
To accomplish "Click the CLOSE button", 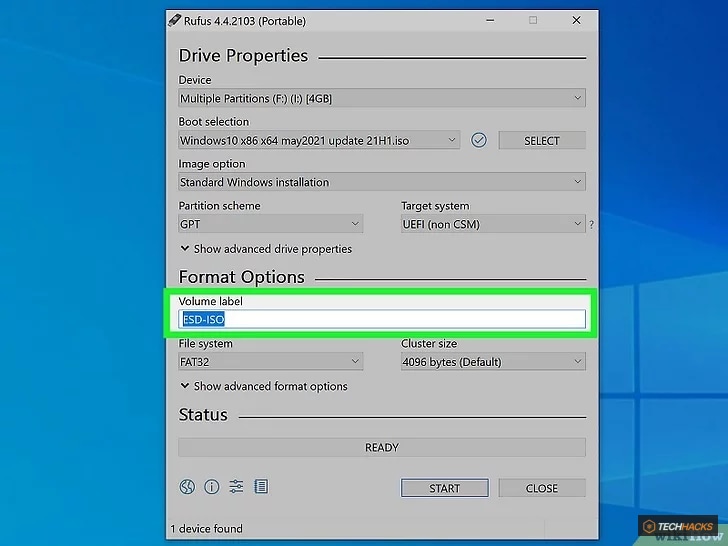I will click(x=542, y=488).
